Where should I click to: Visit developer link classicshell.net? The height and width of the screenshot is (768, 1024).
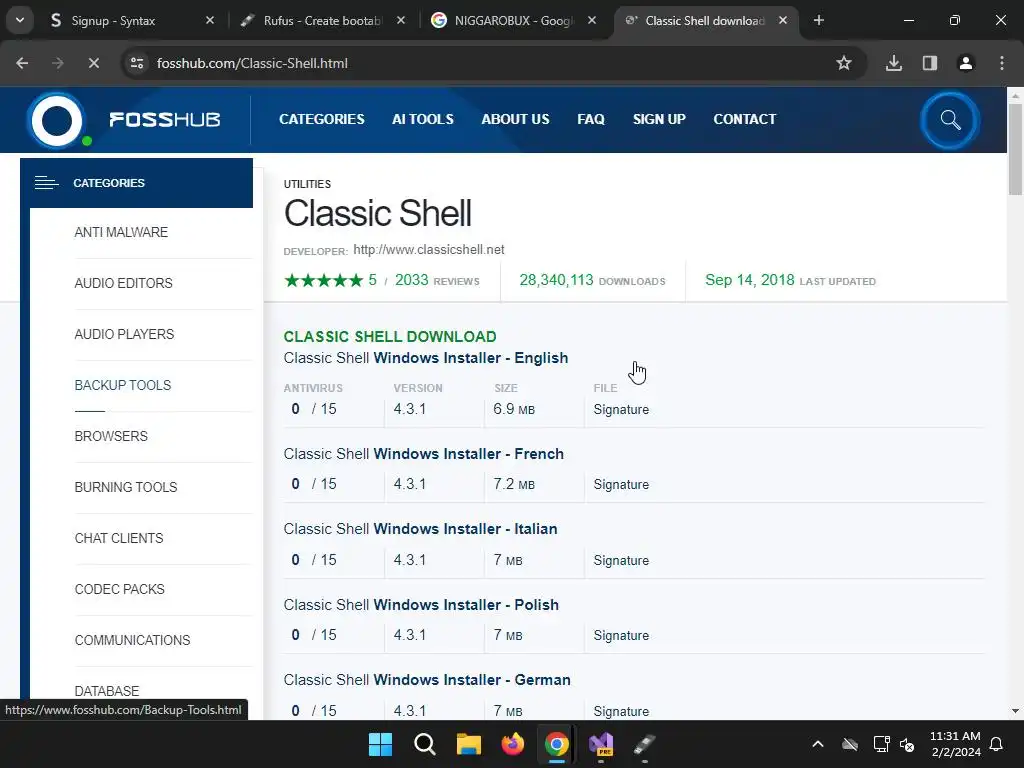(x=428, y=249)
